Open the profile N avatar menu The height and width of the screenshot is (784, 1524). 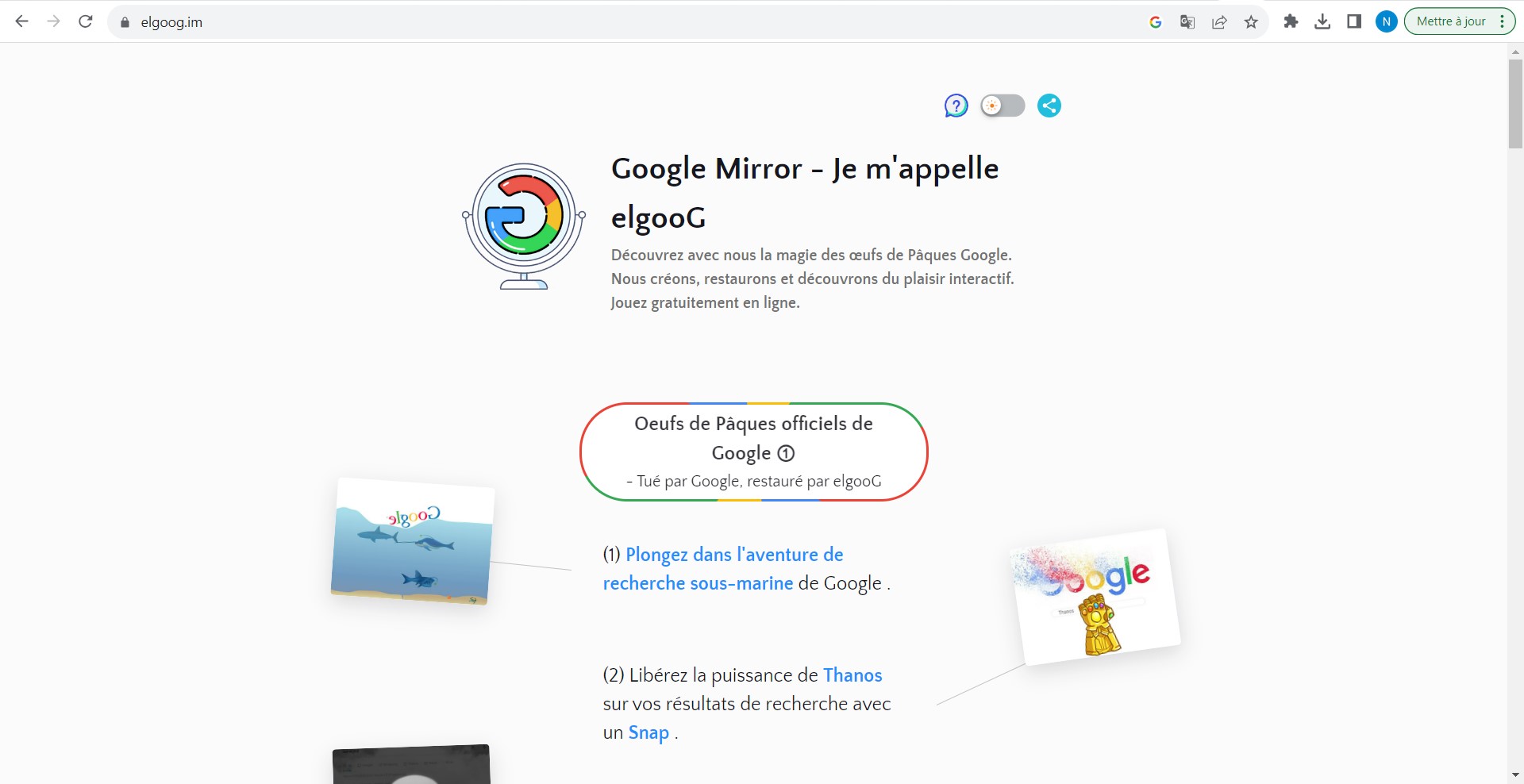1386,21
